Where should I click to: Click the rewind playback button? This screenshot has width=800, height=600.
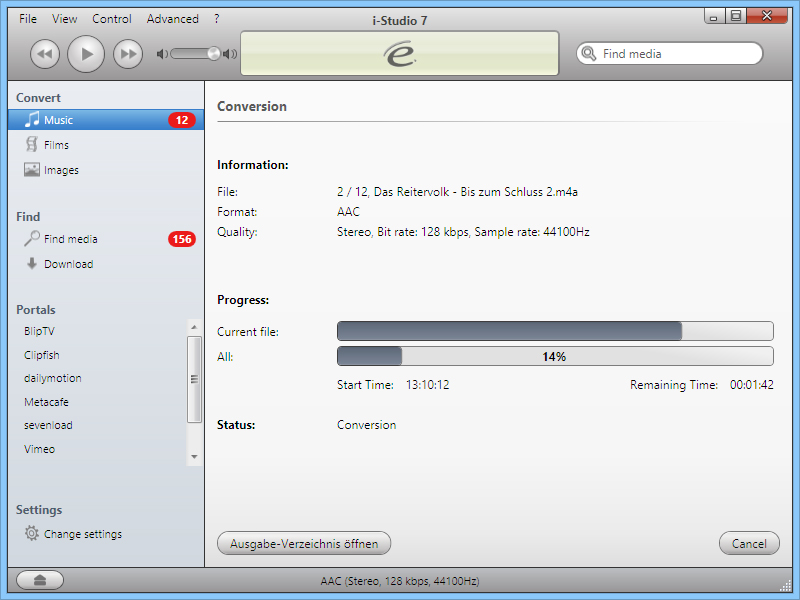point(45,54)
